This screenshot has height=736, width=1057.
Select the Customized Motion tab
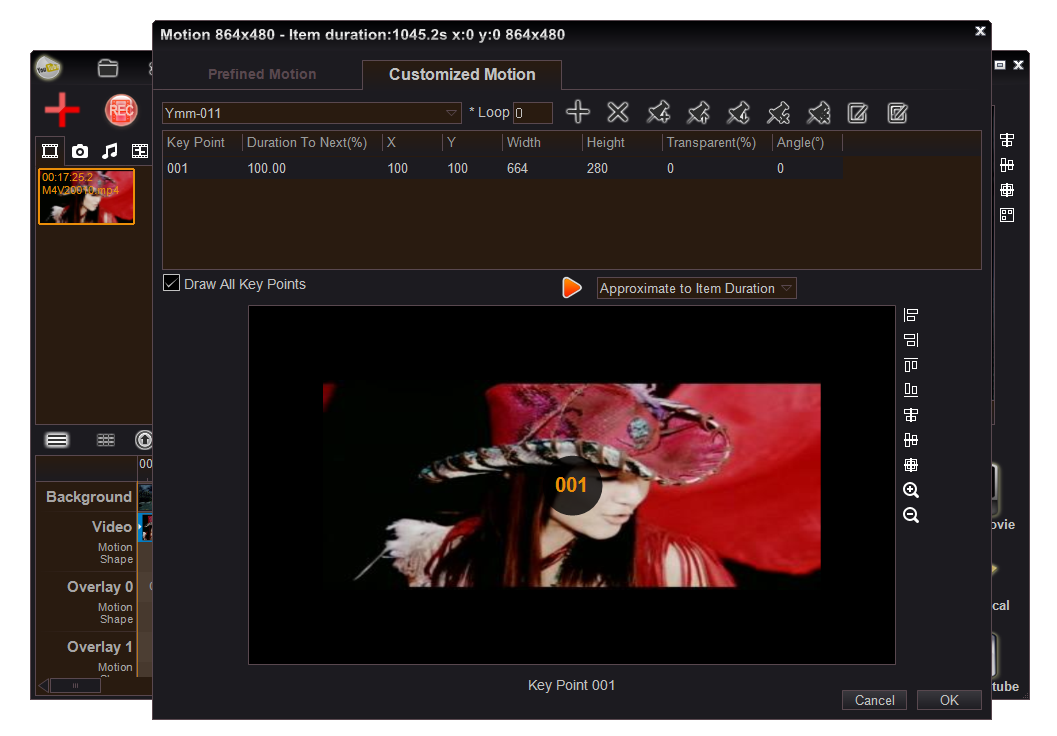point(462,74)
